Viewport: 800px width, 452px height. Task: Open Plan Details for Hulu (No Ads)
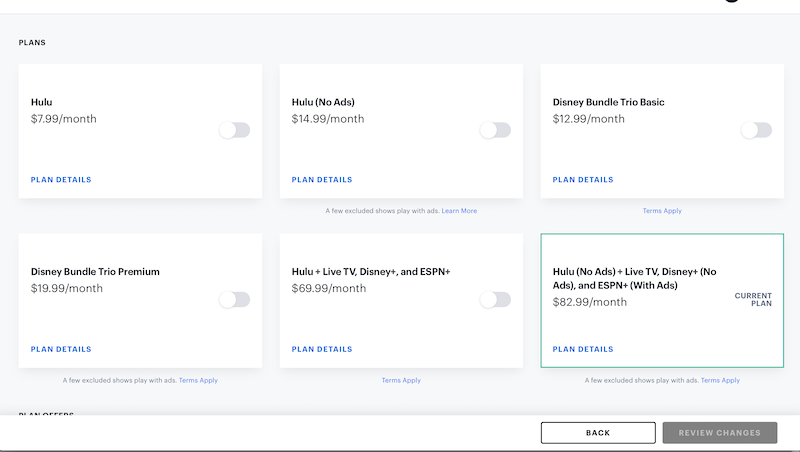coord(322,180)
